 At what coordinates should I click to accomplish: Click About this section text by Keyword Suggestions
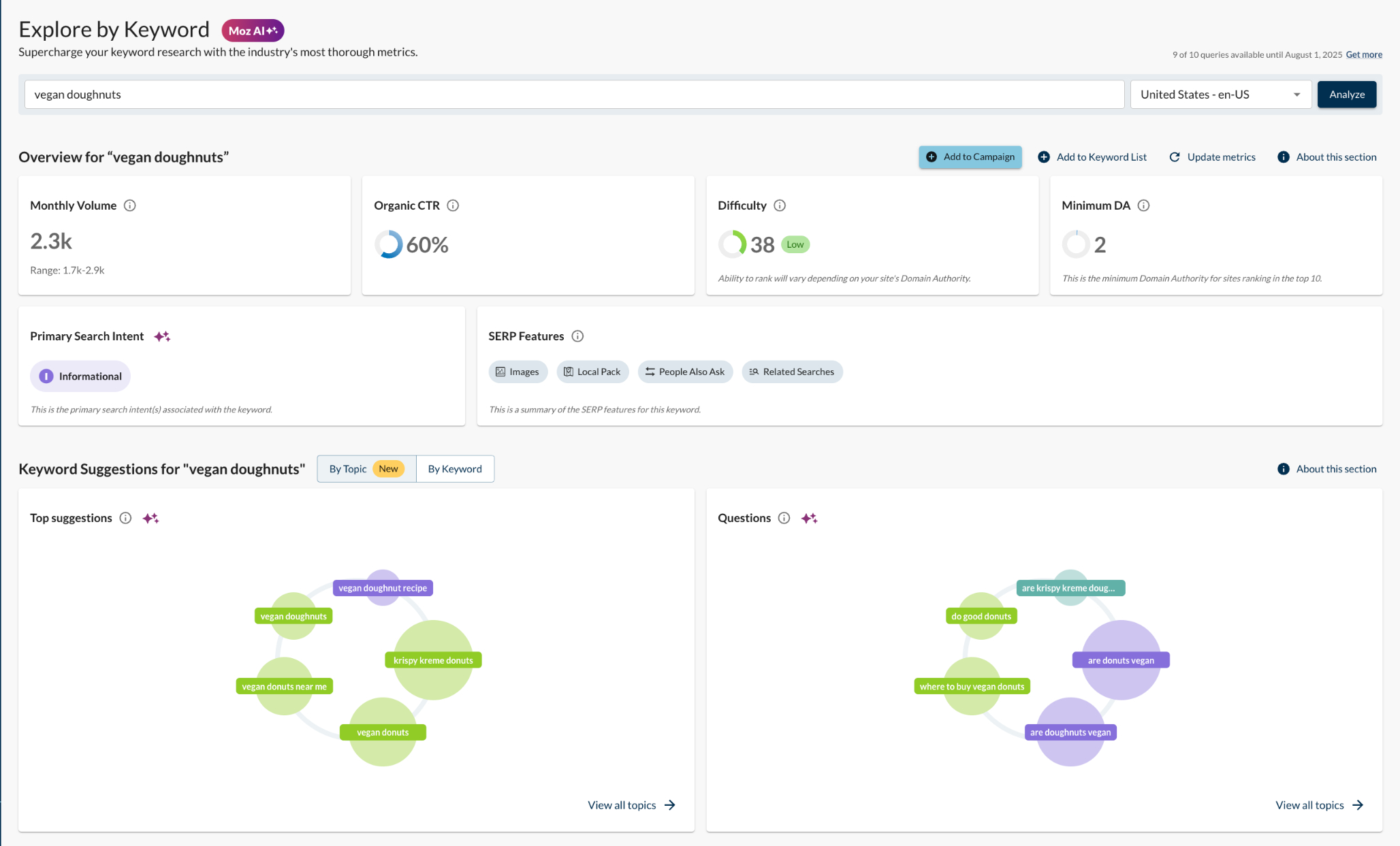(x=1336, y=469)
